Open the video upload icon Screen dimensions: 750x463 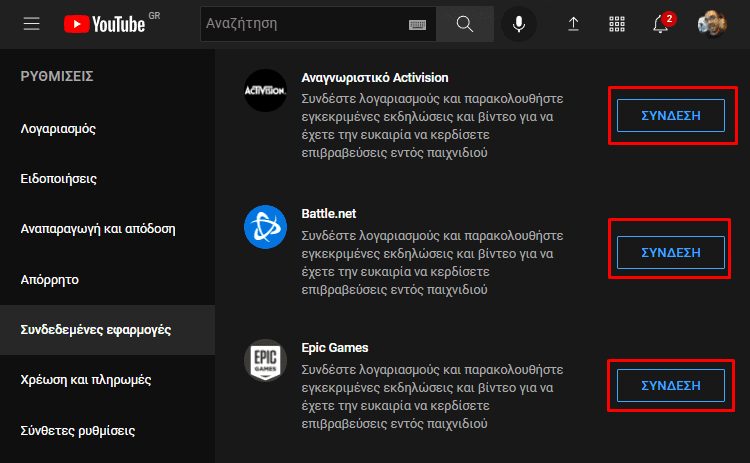tap(574, 24)
